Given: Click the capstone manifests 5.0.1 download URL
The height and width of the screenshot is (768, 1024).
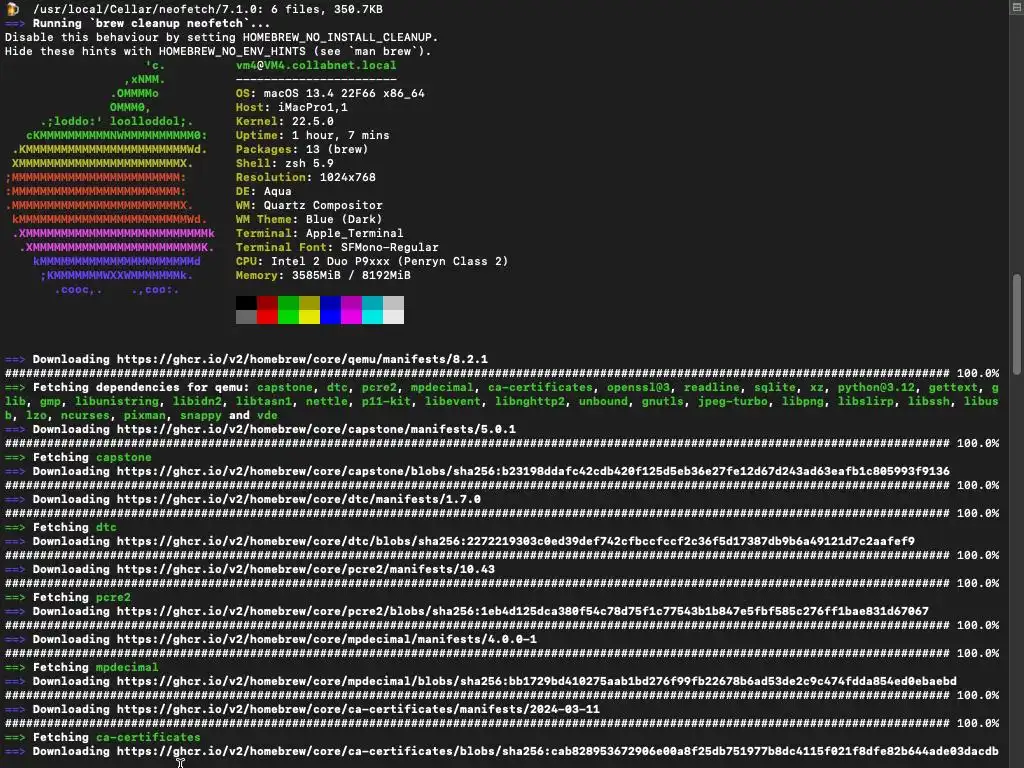Looking at the screenshot, I should 316,429.
